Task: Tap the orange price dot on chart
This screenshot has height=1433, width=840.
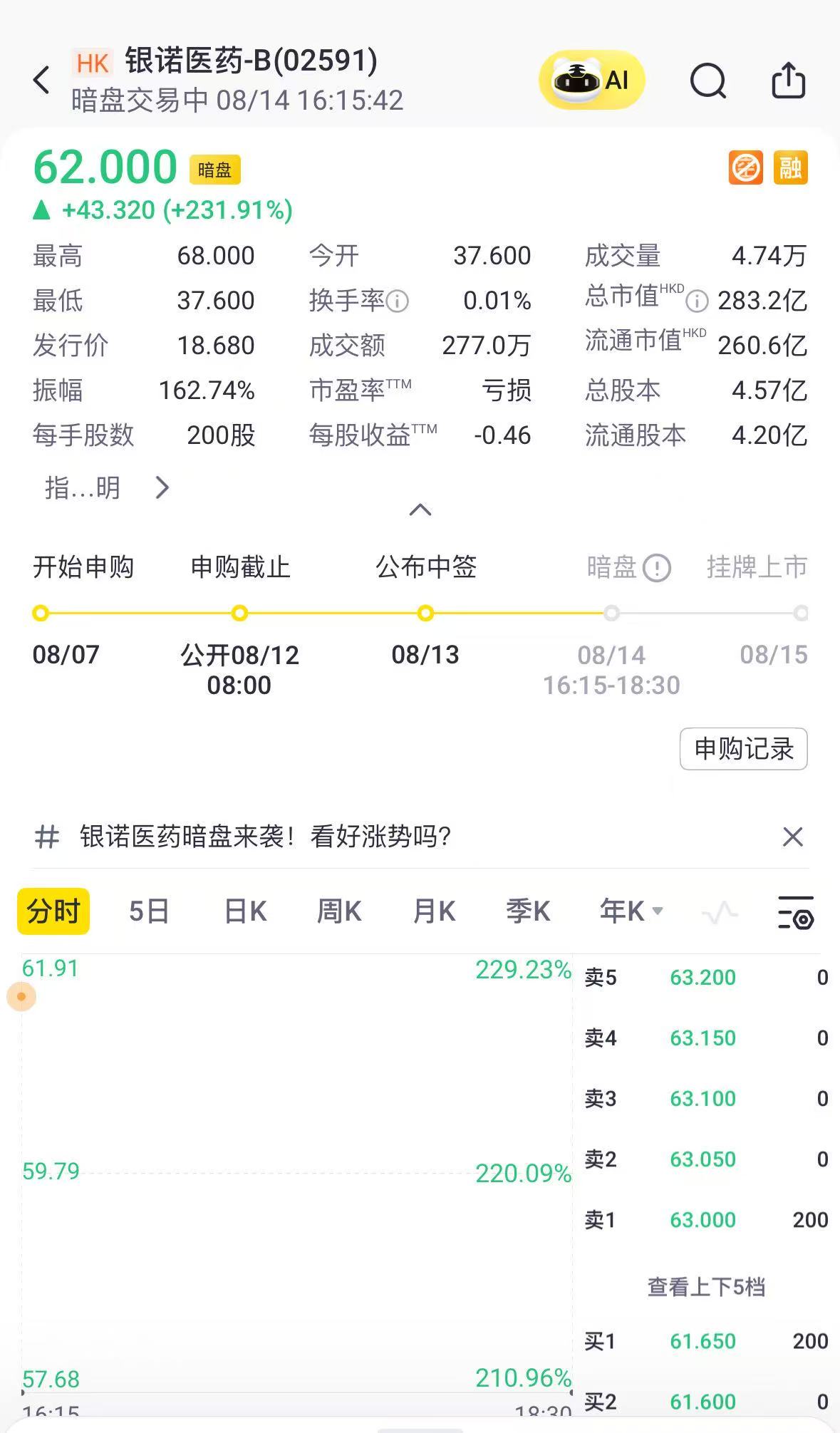Action: [21, 996]
